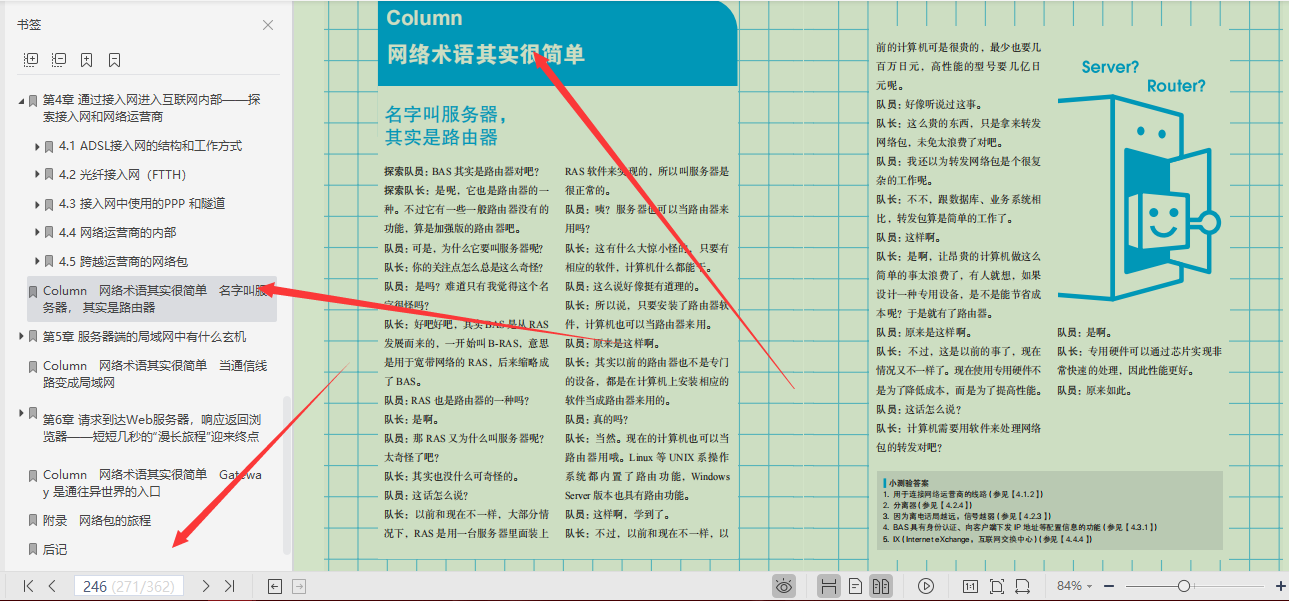Open the 后记 bookmark

(55, 547)
